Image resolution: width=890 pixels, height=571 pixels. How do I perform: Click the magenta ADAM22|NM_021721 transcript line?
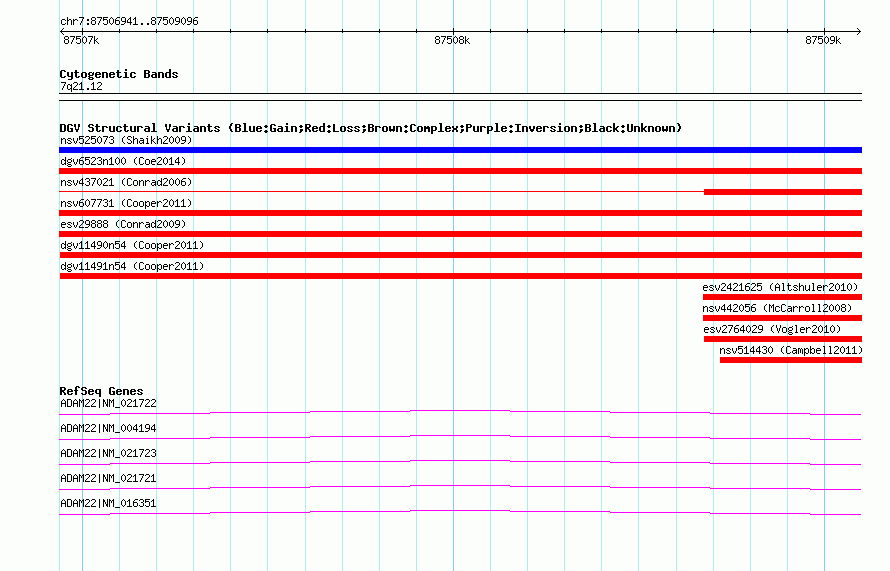click(x=460, y=487)
